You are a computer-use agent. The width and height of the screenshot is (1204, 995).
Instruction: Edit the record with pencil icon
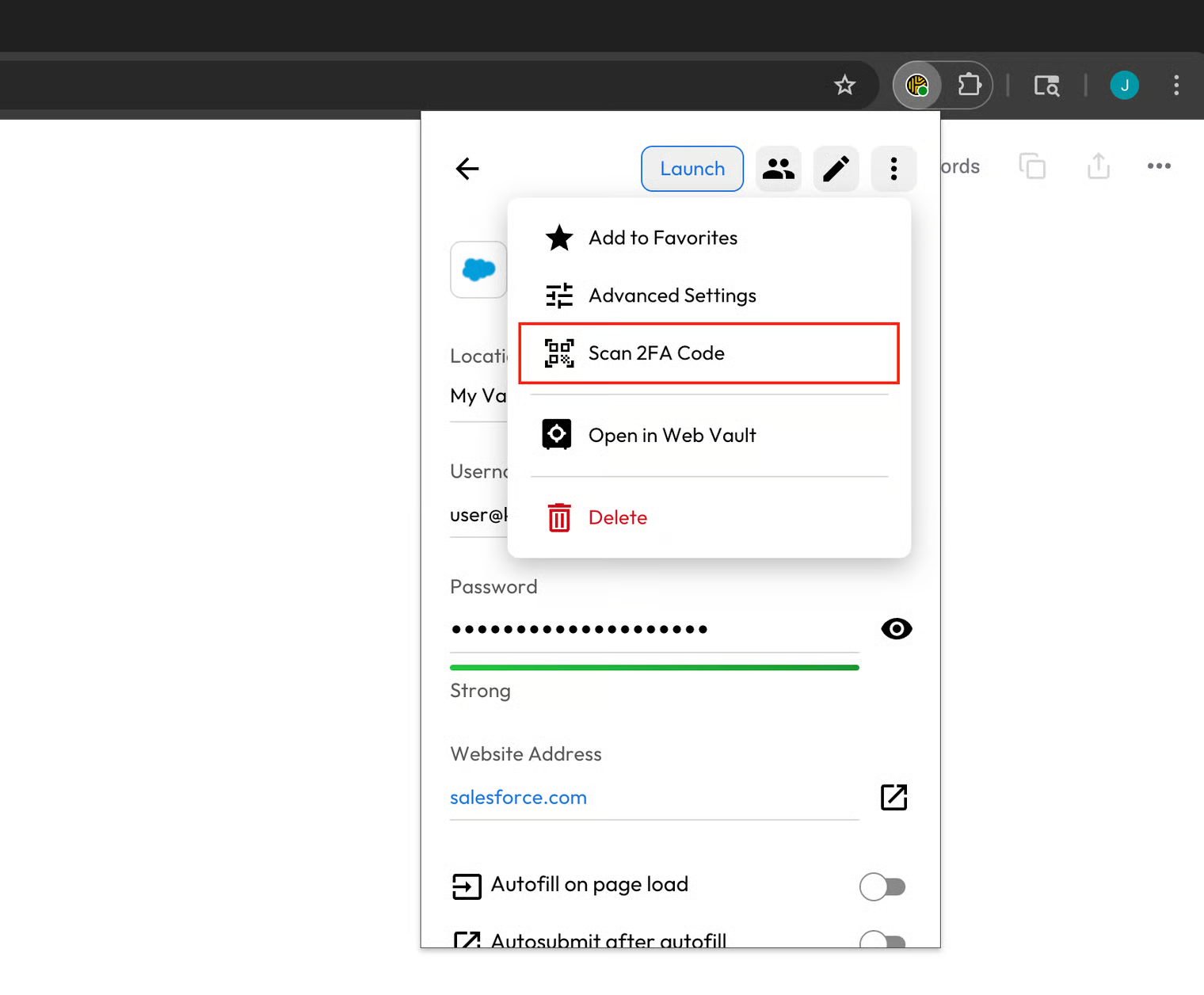click(836, 169)
